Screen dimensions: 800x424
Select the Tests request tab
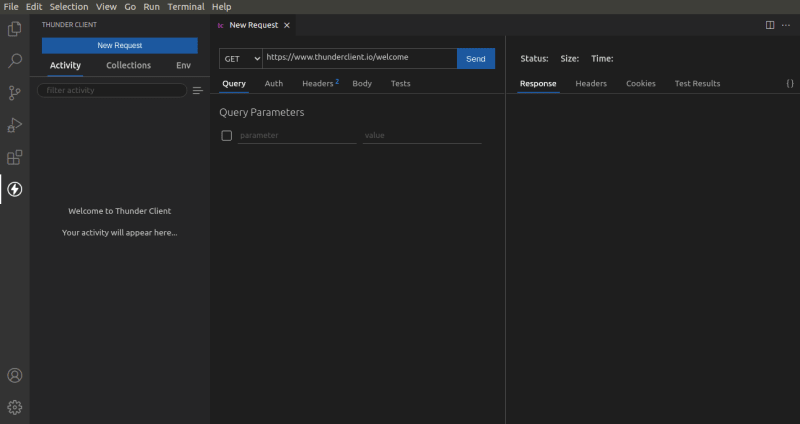(x=401, y=83)
